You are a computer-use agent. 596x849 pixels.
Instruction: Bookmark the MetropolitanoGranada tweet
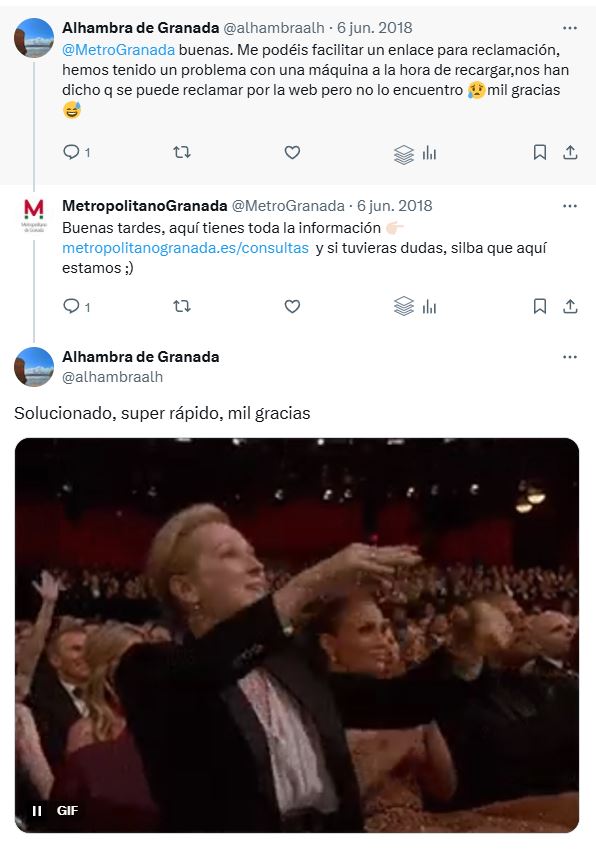pos(540,306)
